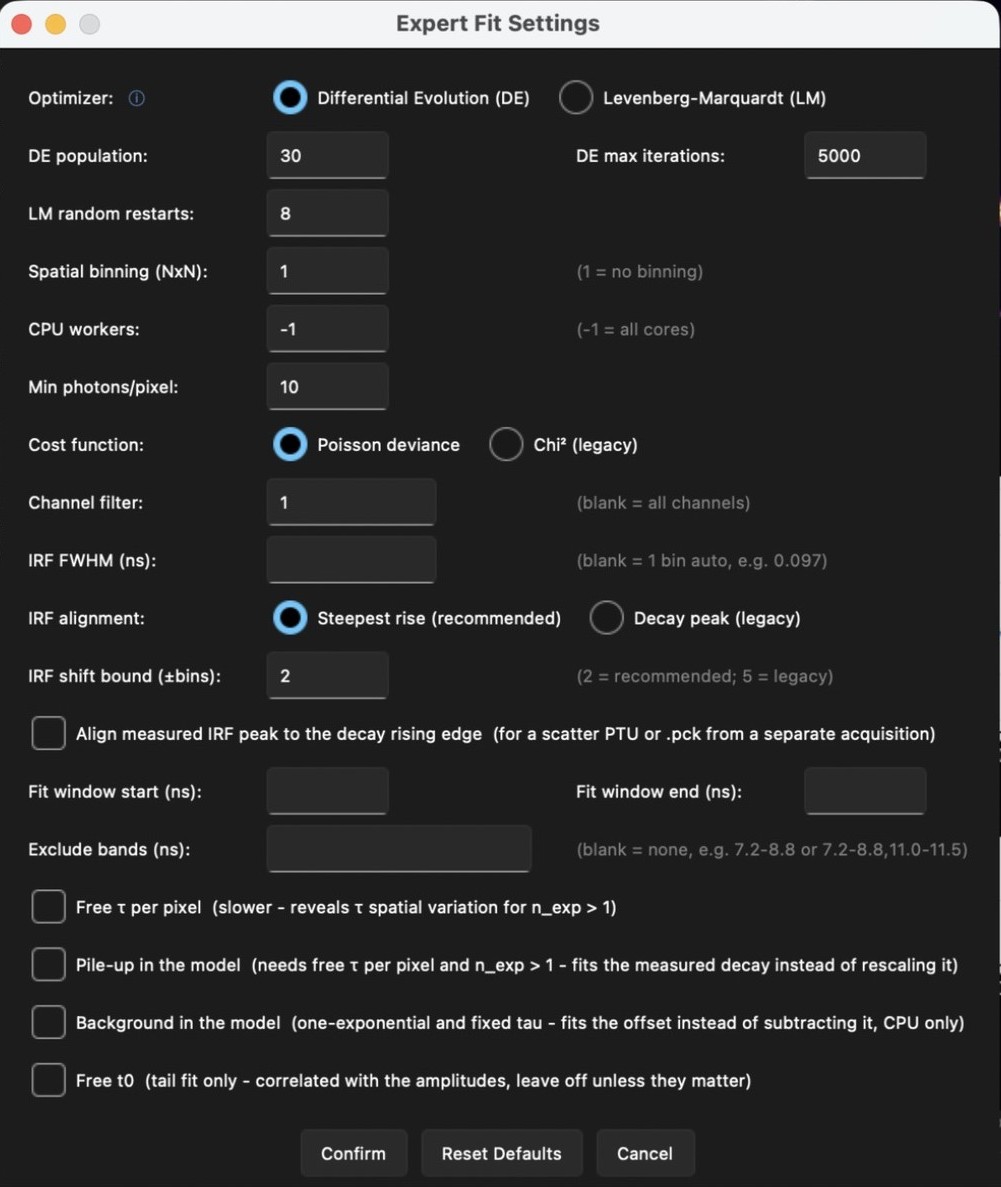Click the 'IRF alignment:' label
Image resolution: width=1001 pixels, height=1187 pixels.
point(86,618)
